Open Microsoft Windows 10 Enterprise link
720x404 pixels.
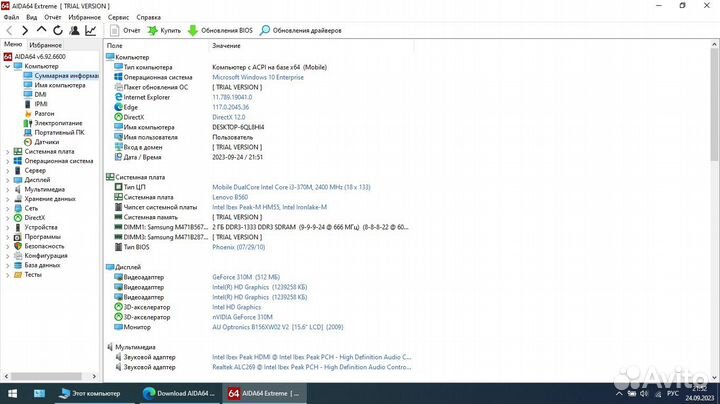258,77
